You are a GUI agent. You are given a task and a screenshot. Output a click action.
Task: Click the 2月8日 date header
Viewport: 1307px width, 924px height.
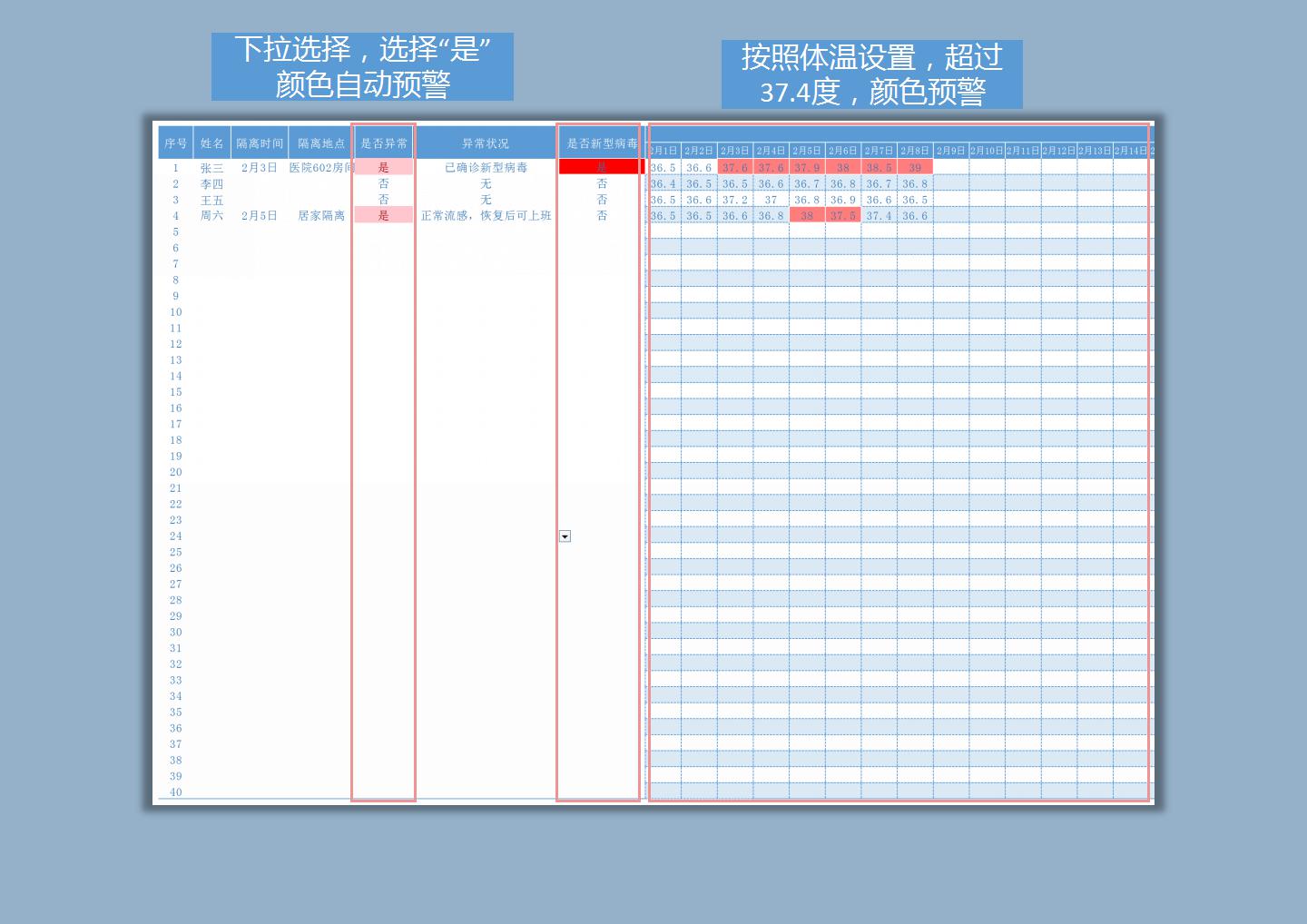coord(915,151)
